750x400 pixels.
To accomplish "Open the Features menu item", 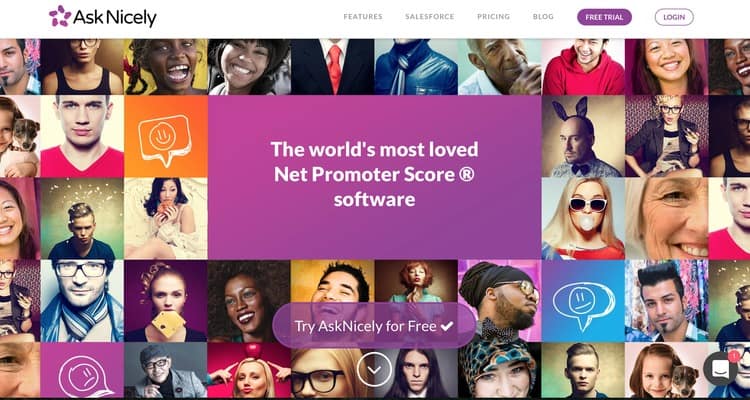I will 363,17.
